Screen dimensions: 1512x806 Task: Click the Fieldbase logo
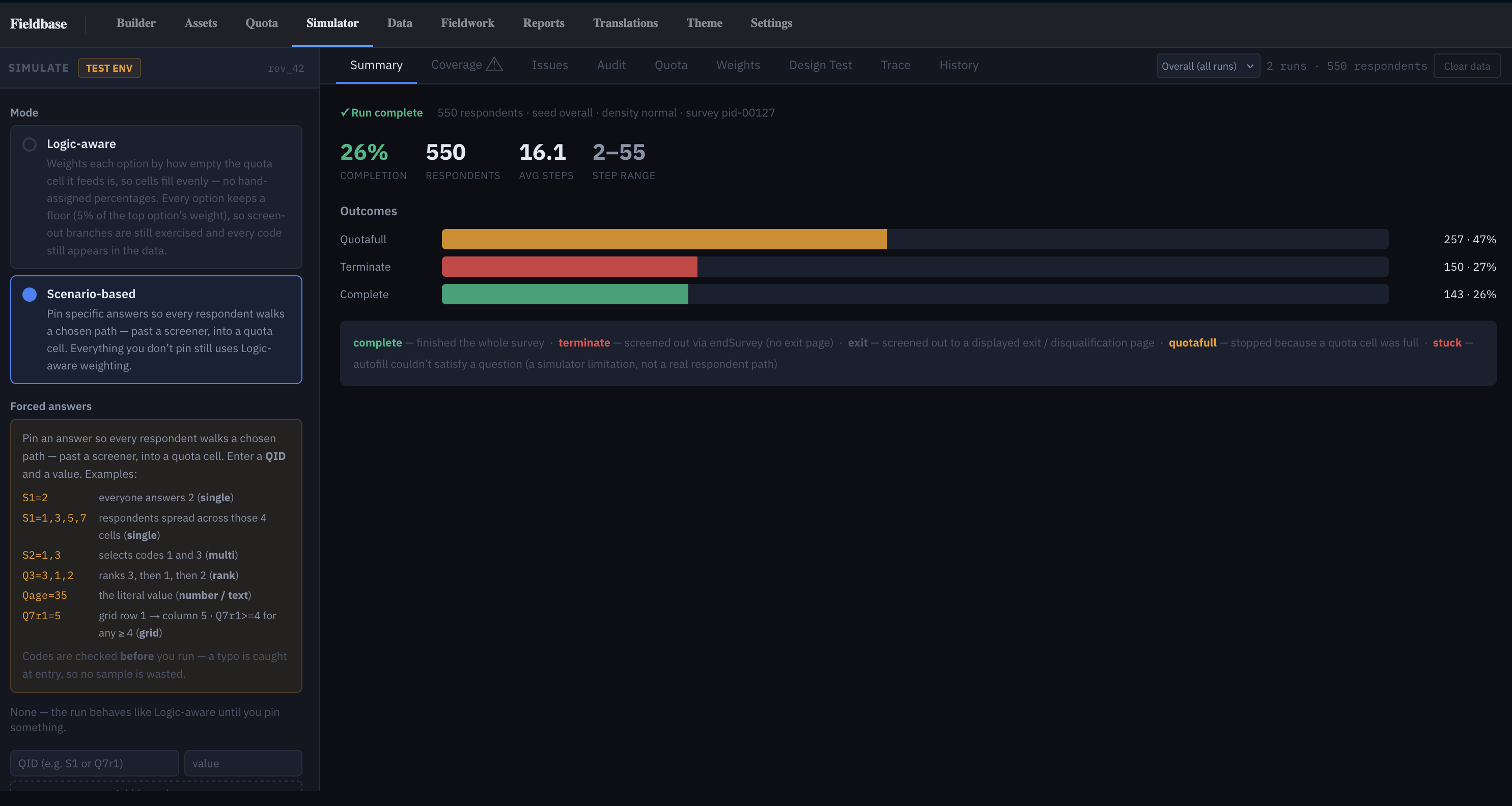[x=38, y=23]
